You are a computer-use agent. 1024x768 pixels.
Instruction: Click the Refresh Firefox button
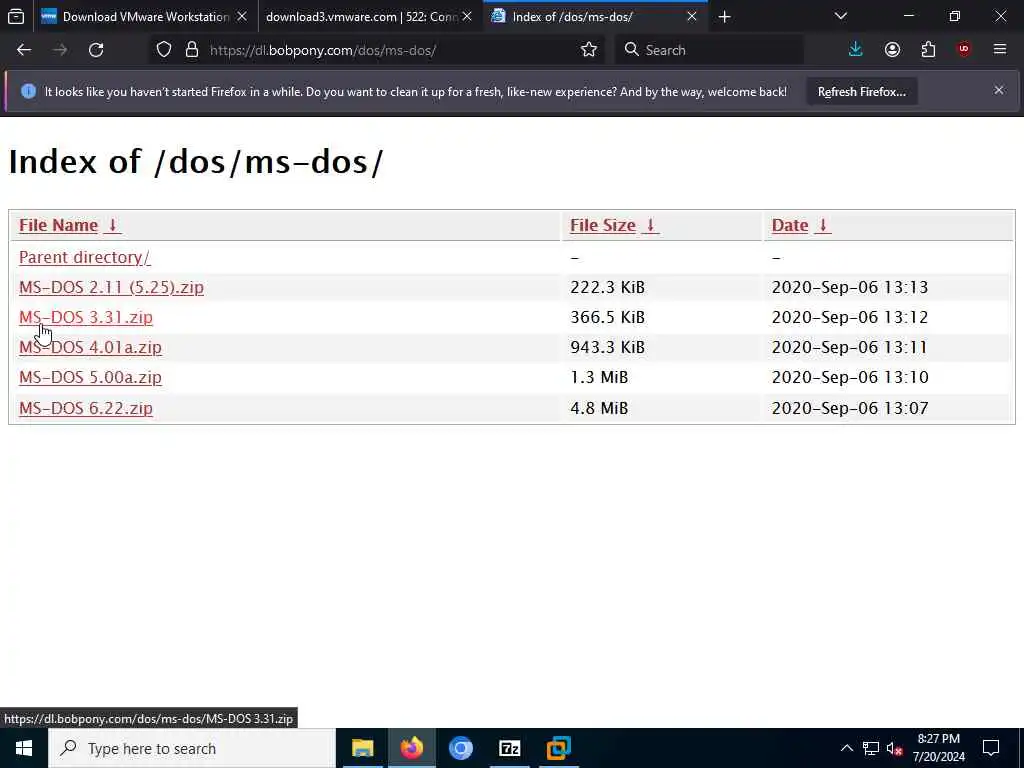(861, 92)
